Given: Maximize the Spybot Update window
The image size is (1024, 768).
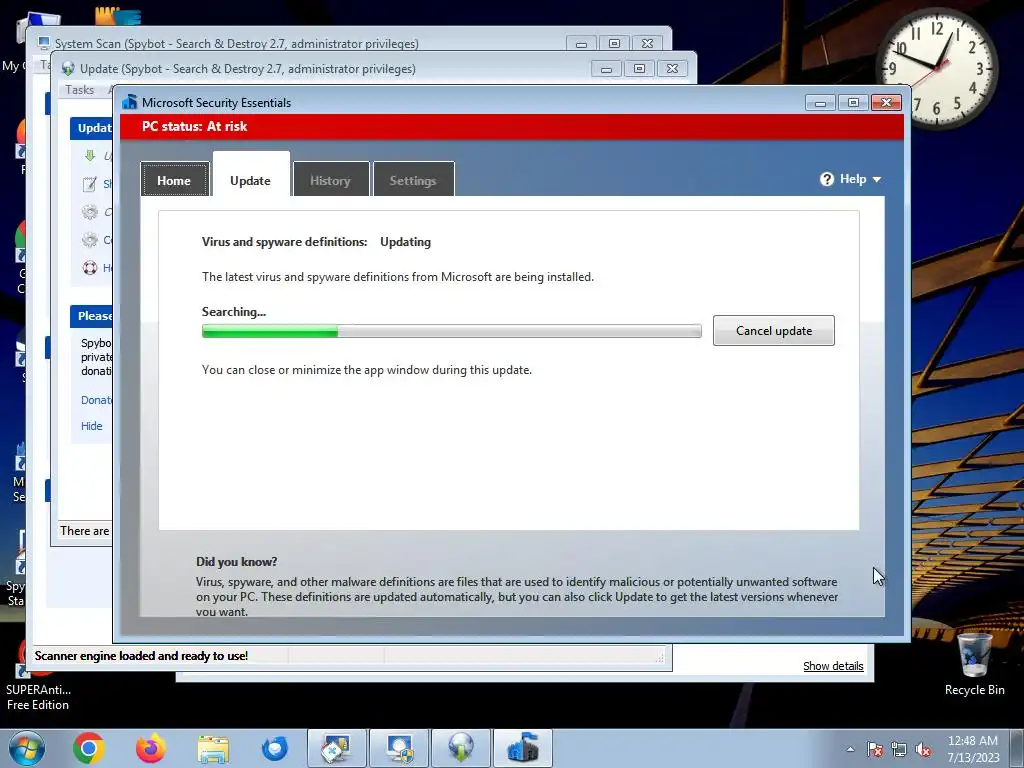Looking at the screenshot, I should point(639,69).
